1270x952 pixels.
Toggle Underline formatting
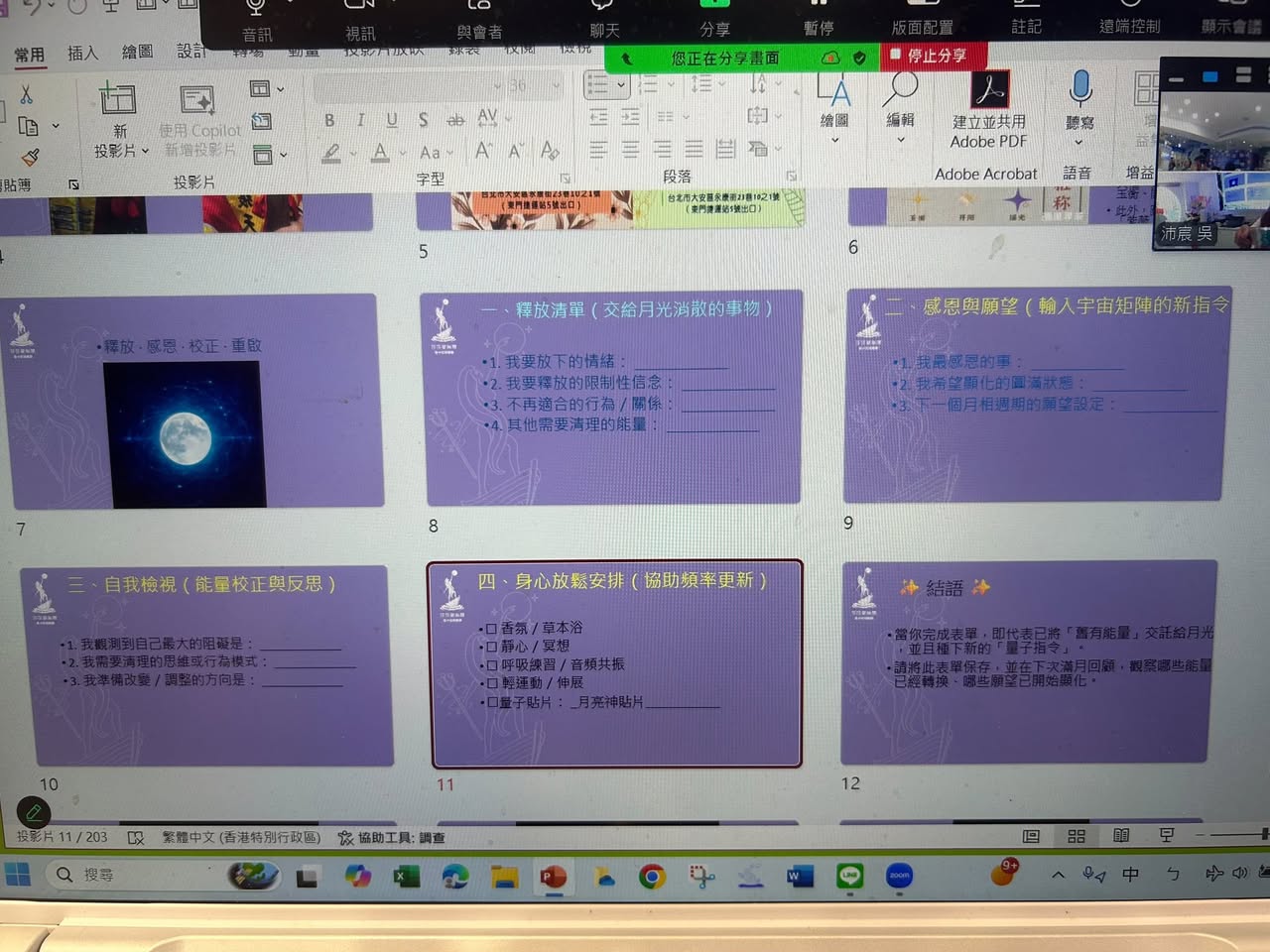point(392,120)
